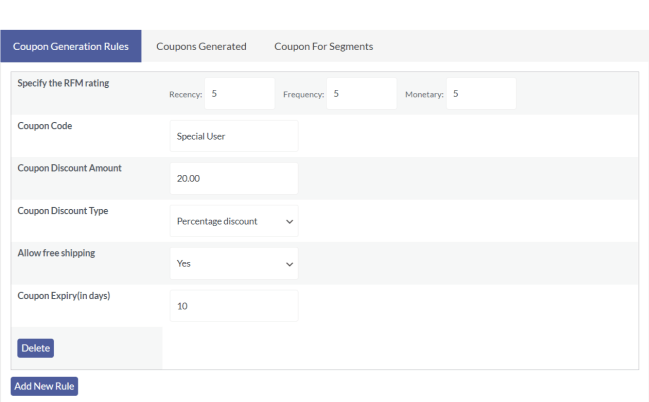Viewport: 649px width, 402px height.
Task: Click the Recency rating input field
Action: point(239,94)
